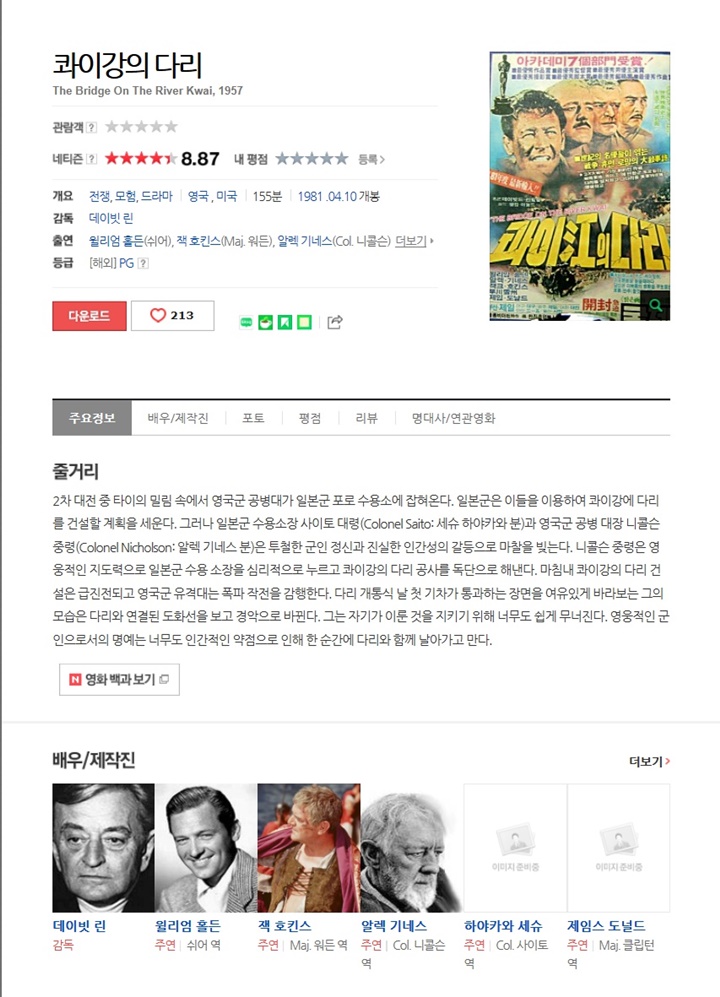
Task: Click the light green memo share icon
Action: click(305, 322)
